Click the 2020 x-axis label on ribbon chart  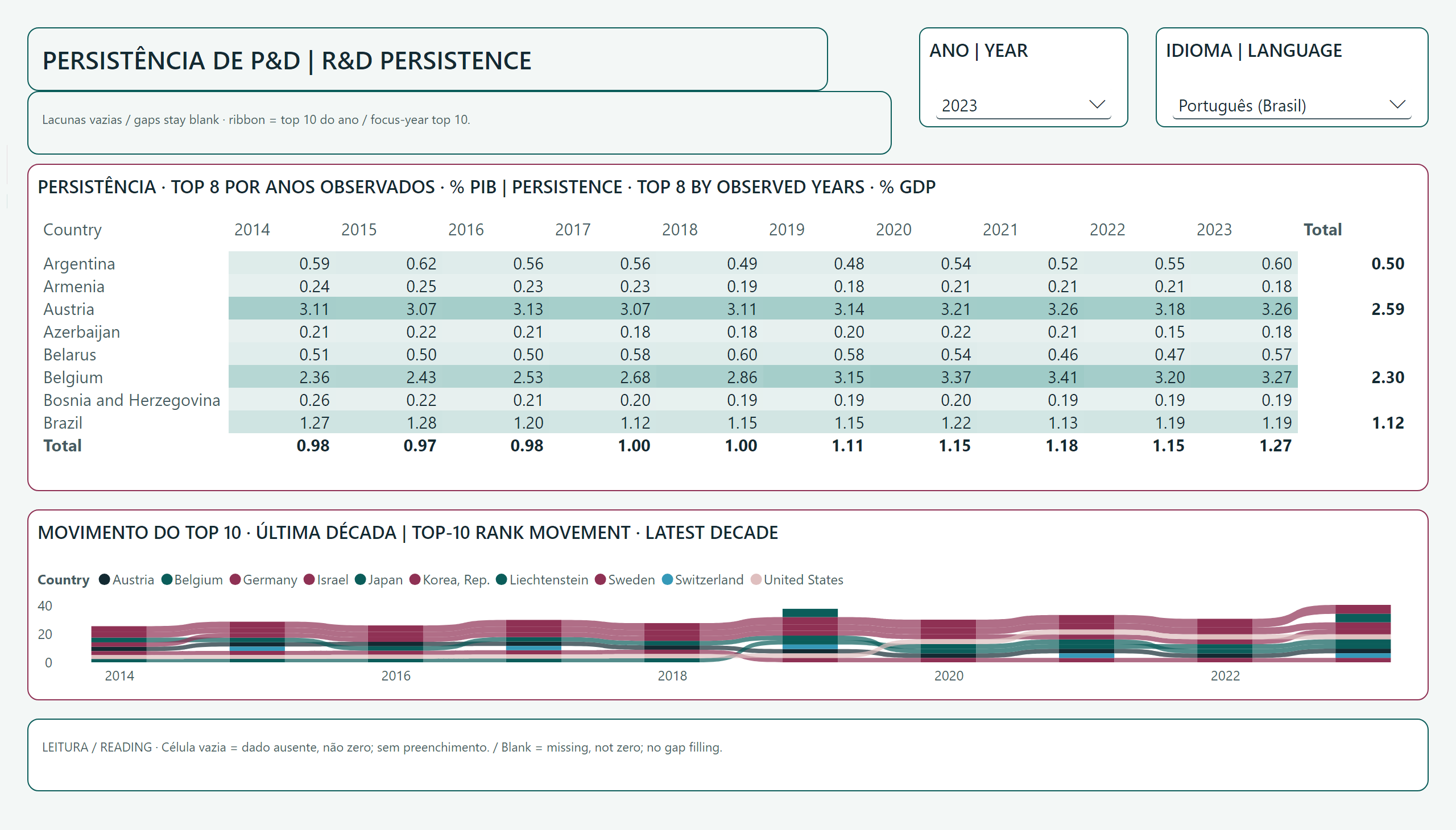tap(949, 676)
